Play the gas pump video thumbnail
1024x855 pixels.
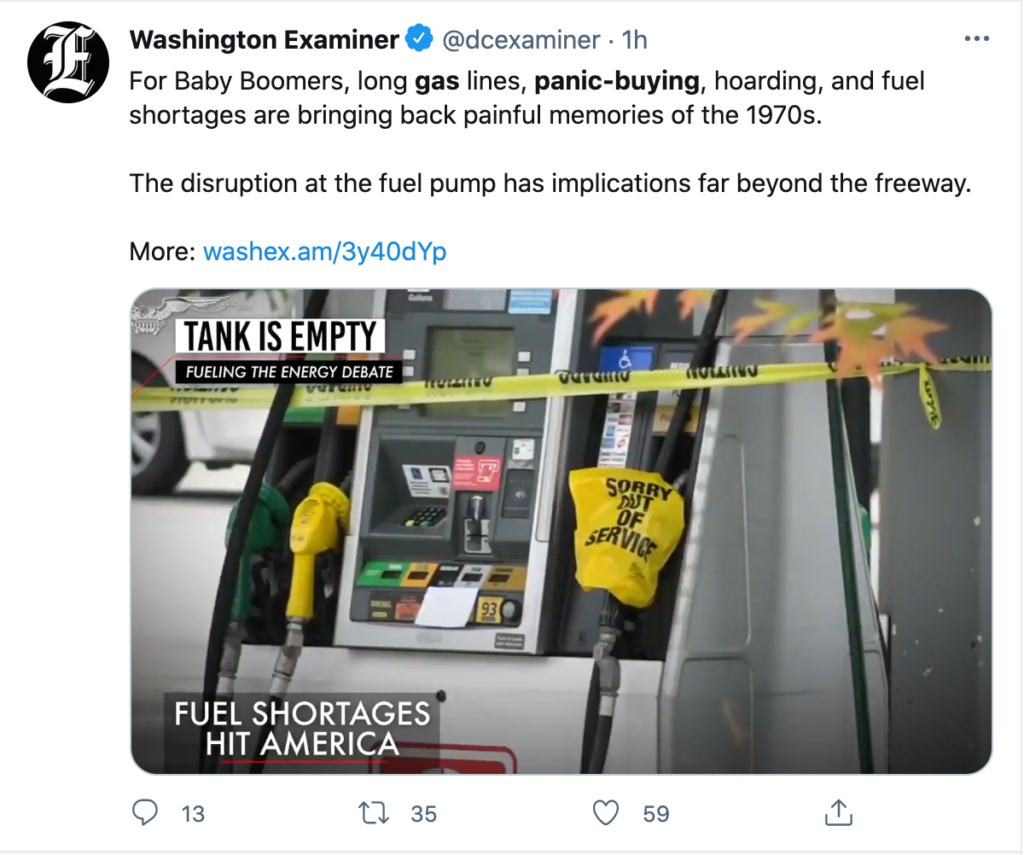pos(561,531)
